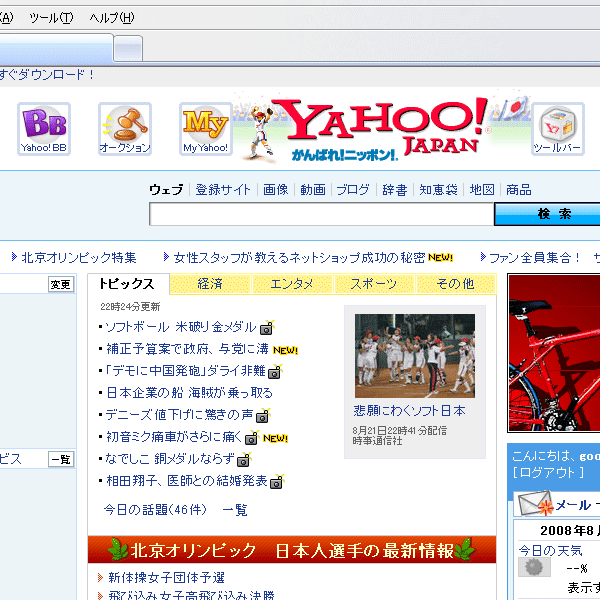
Task: Open headline 初音ミク痛車がさらに痛く
Action: [x=174, y=437]
